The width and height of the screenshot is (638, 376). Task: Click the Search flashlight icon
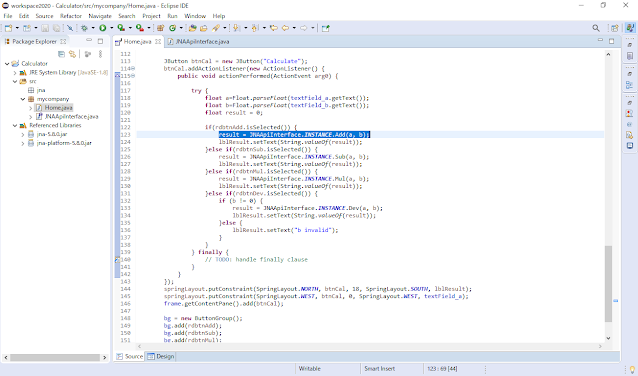pyautogui.click(x=216, y=28)
